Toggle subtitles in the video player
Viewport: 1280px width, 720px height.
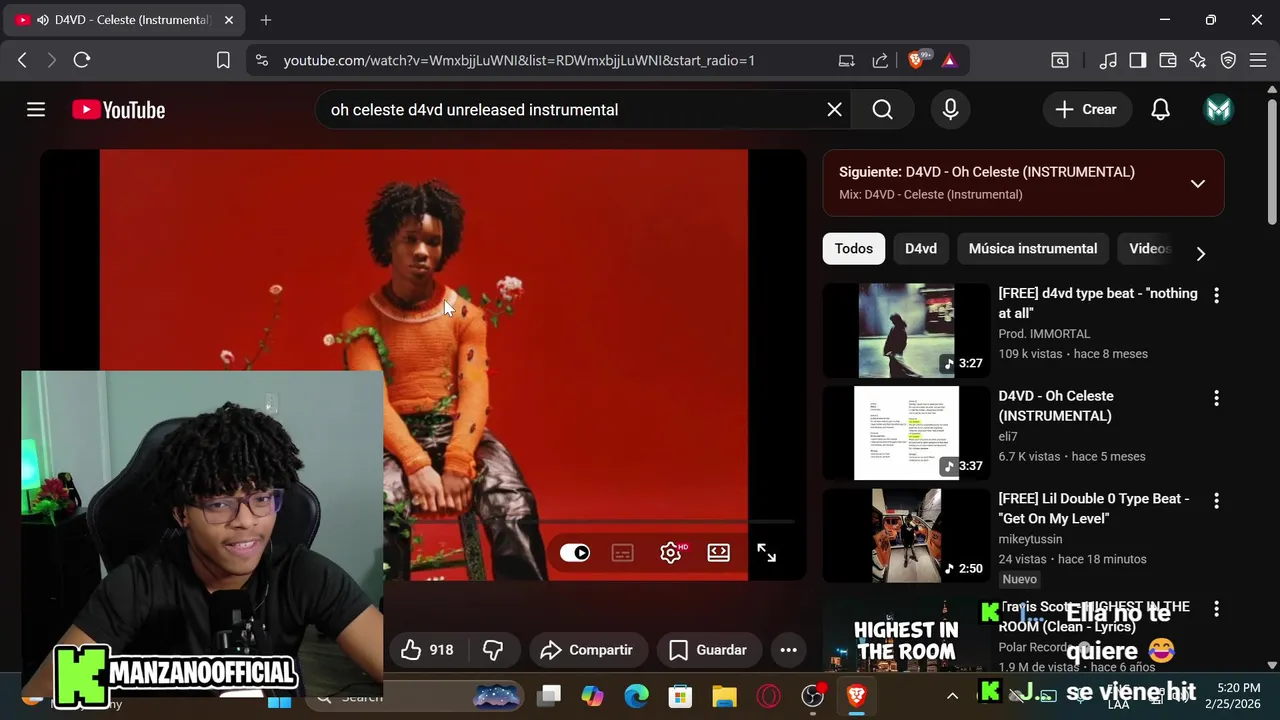click(x=623, y=553)
